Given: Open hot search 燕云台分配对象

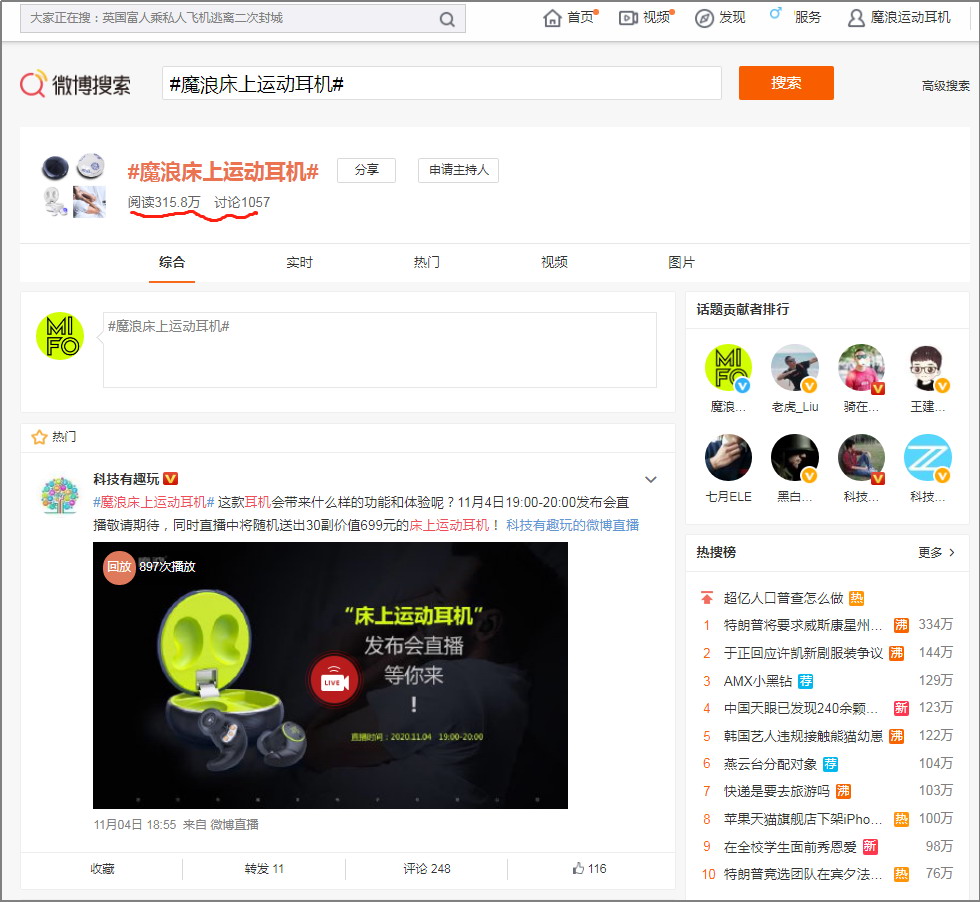Looking at the screenshot, I should (770, 764).
